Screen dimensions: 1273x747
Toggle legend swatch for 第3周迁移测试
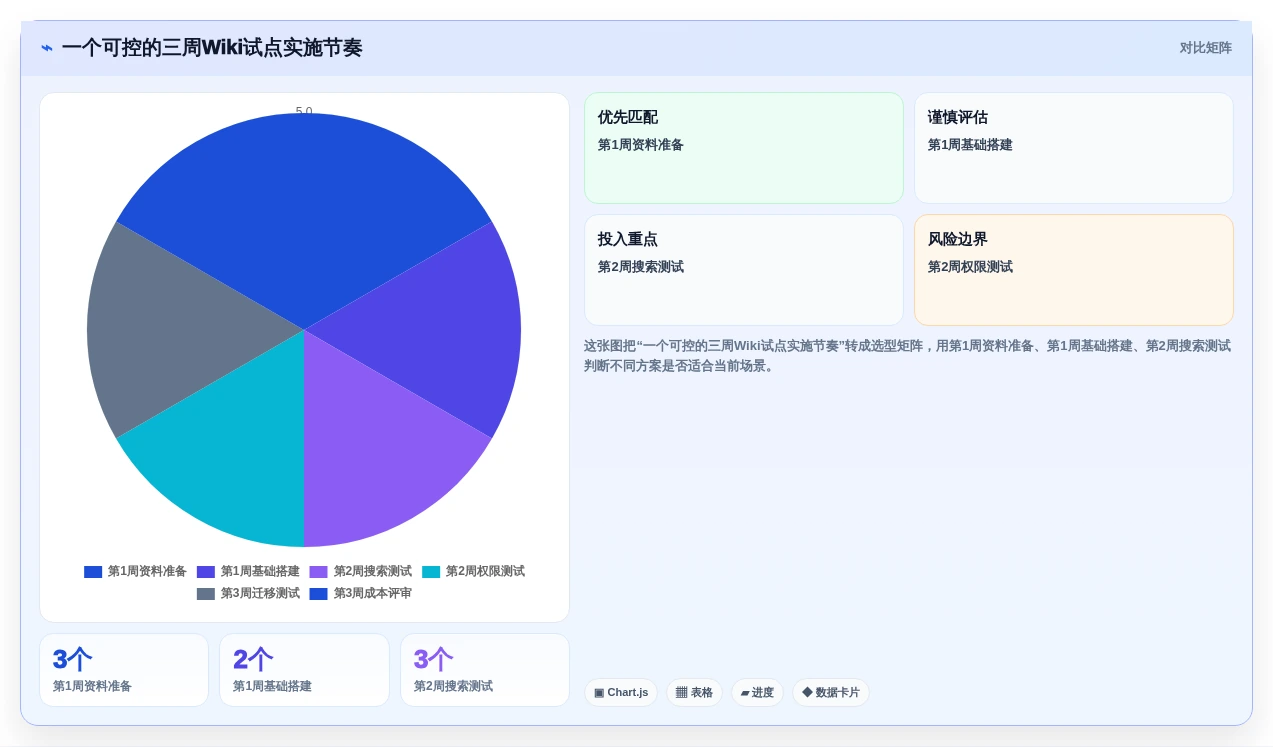point(206,594)
